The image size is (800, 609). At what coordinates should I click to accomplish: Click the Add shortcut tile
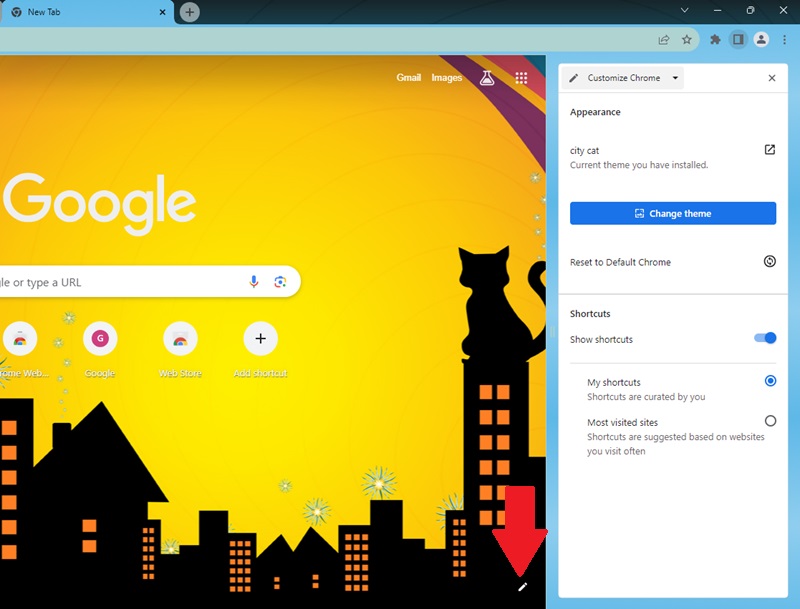[259, 340]
